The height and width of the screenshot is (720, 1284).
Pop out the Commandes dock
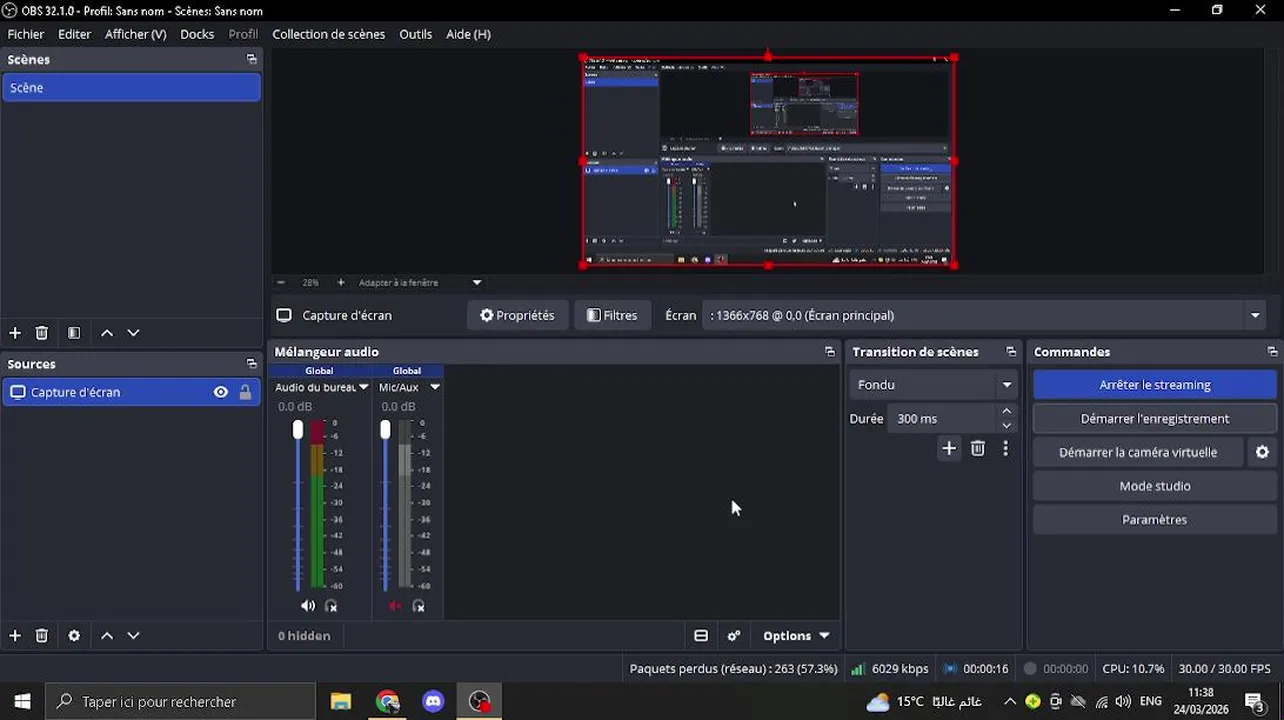pos(1272,352)
